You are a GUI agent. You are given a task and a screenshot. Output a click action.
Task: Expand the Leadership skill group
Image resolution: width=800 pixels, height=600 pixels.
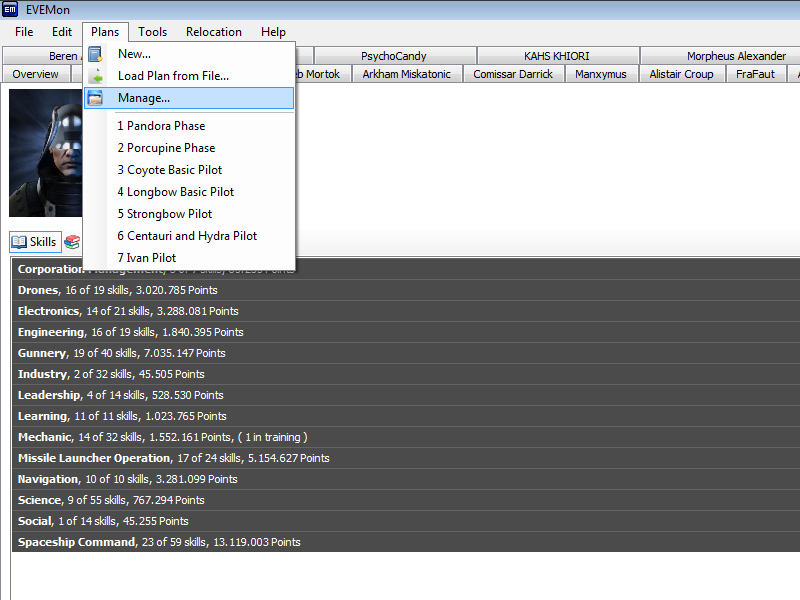(406, 395)
